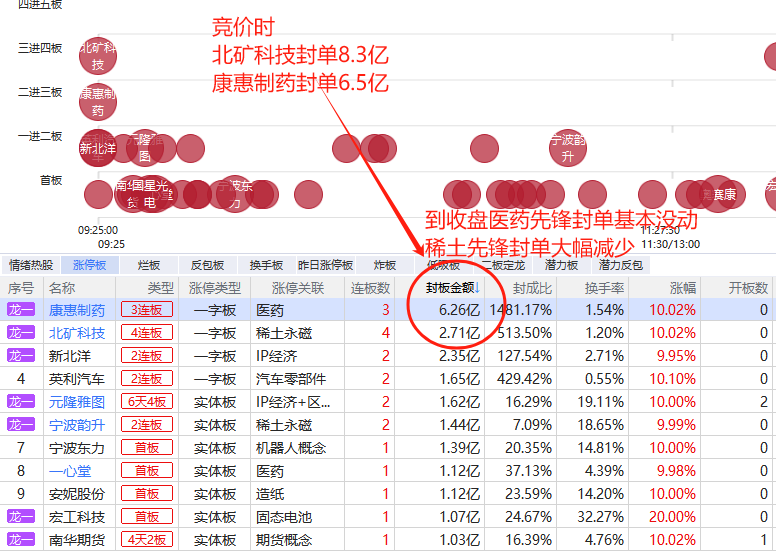Click the 2连板 badge for 英利汽车

[146, 379]
